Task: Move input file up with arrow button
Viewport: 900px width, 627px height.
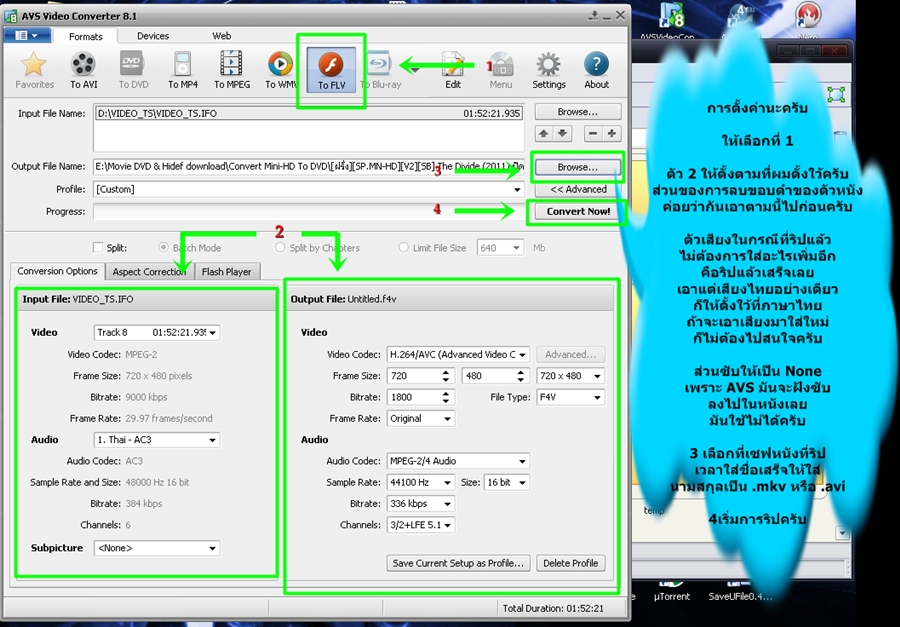Action: click(544, 134)
